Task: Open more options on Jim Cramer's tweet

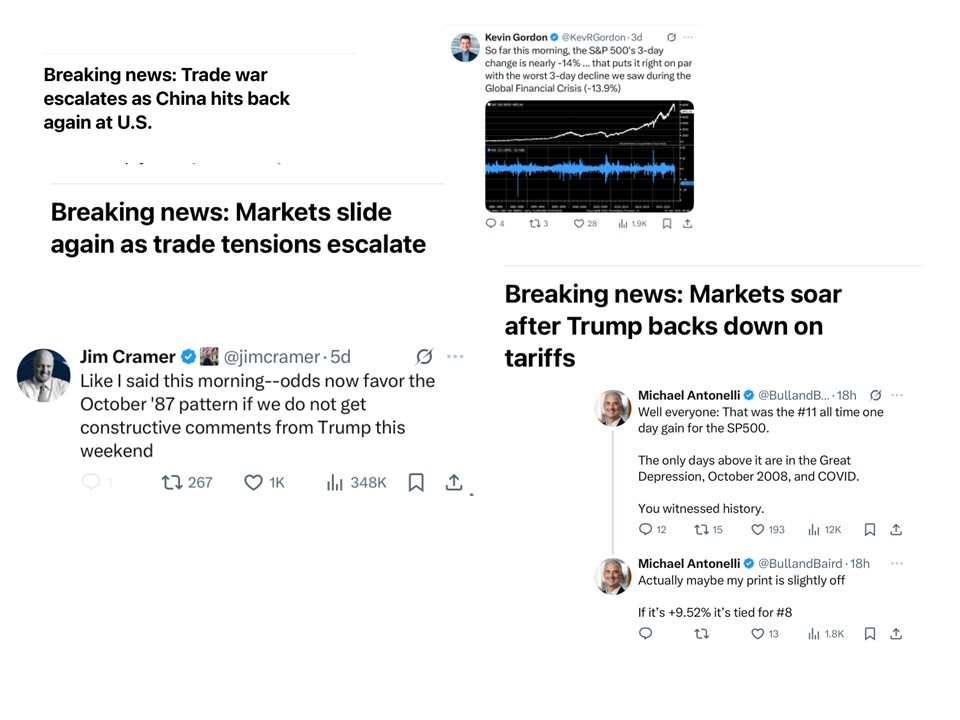Action: point(455,357)
